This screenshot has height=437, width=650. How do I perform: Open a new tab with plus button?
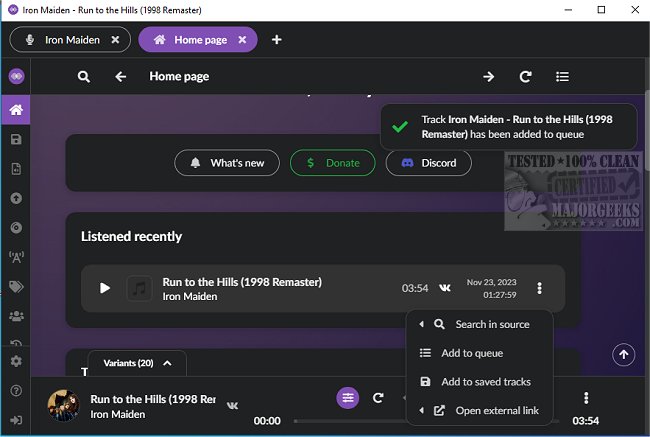click(277, 40)
